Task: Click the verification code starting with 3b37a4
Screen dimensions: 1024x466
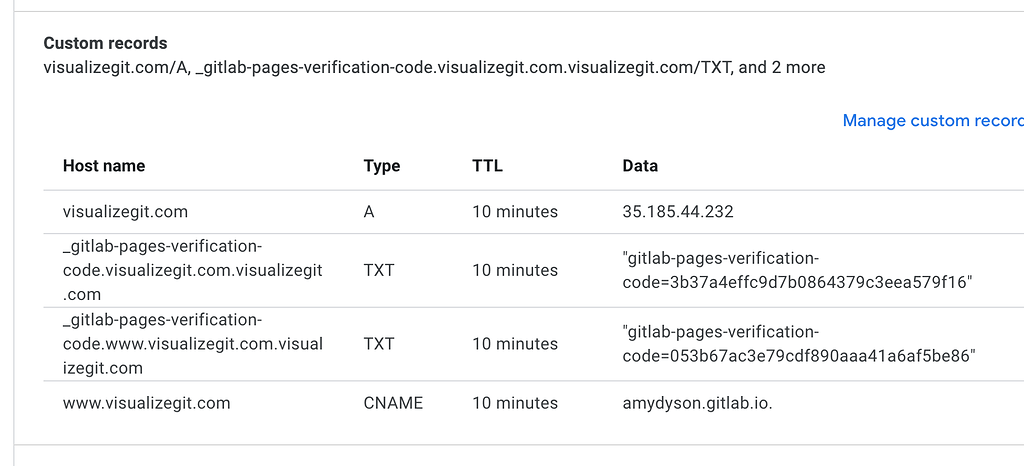Action: 797,283
